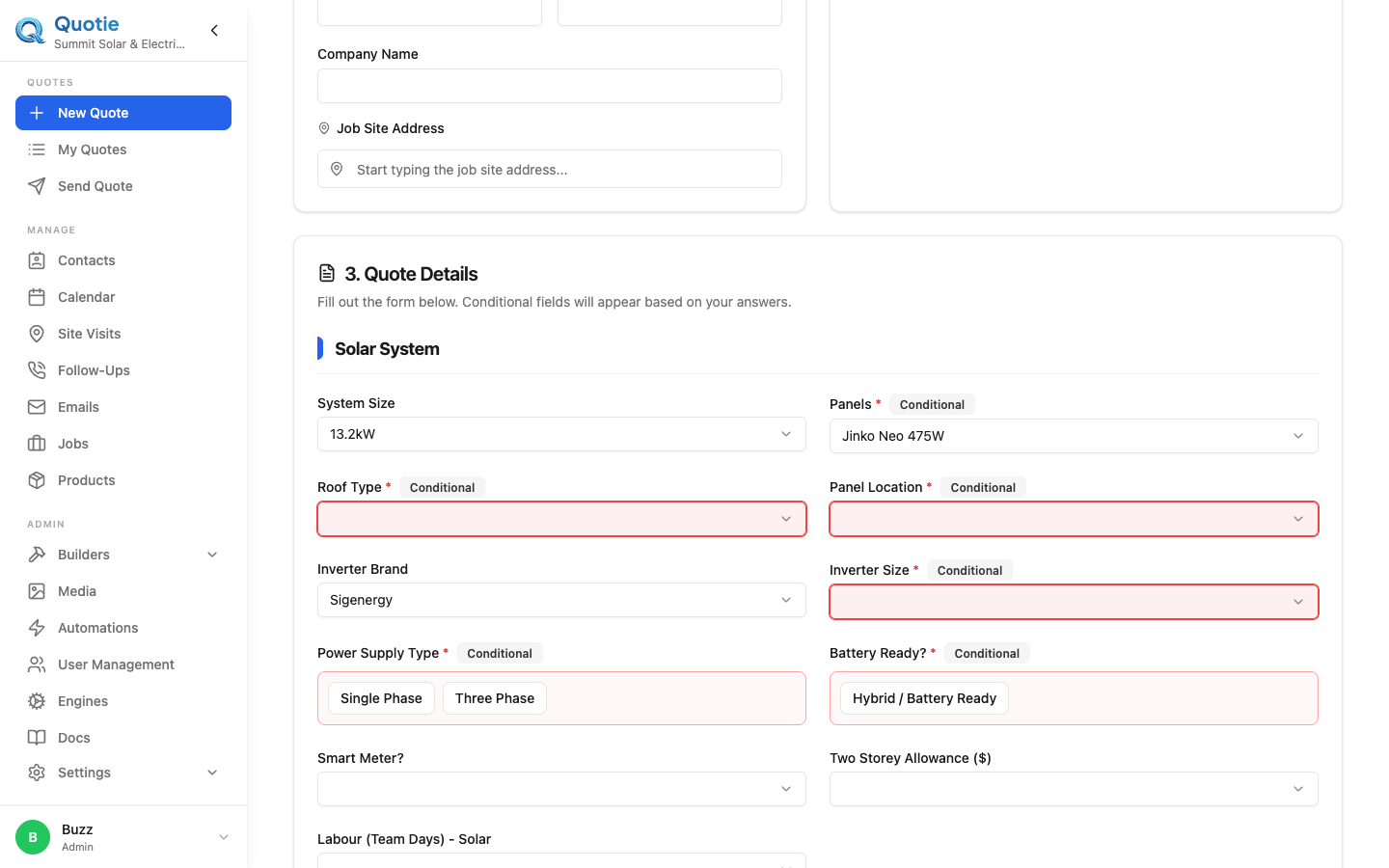The image size is (1389, 868).
Task: Click the Site Visits pin icon
Action: tap(37, 334)
